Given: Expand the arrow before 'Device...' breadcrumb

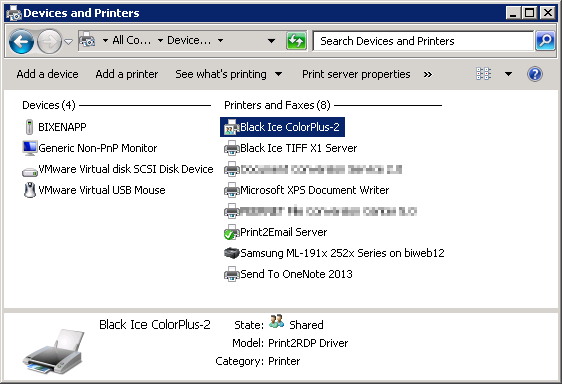Looking at the screenshot, I should pyautogui.click(x=161, y=41).
